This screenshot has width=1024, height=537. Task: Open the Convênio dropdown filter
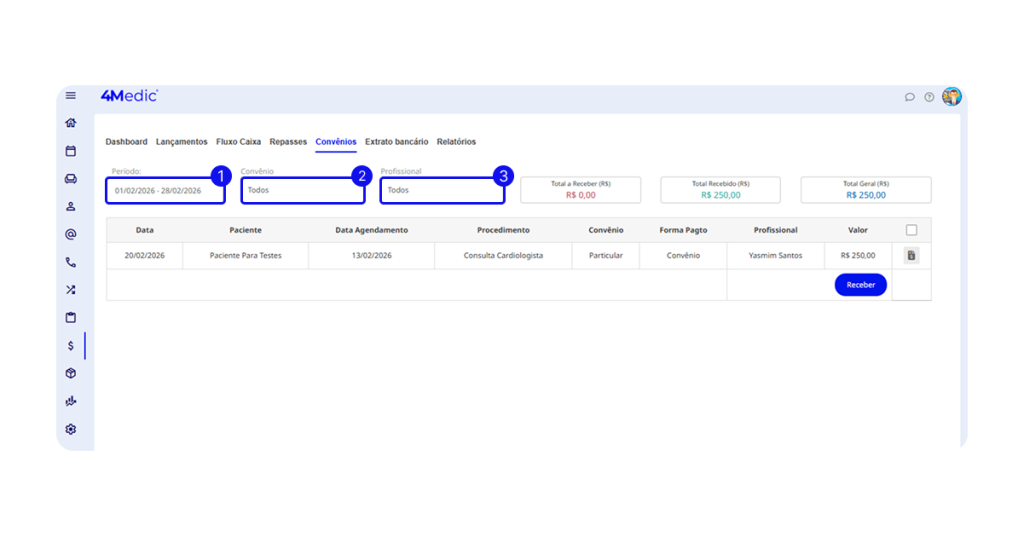pyautogui.click(x=303, y=190)
